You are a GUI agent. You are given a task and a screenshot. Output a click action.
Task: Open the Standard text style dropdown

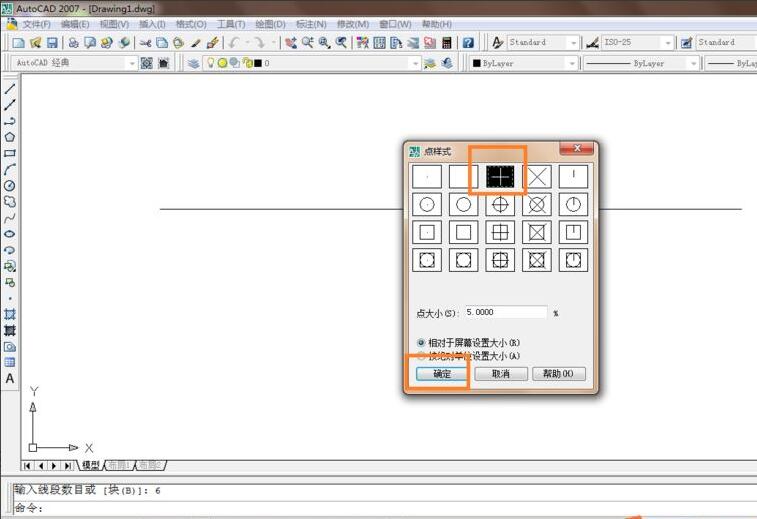[573, 43]
